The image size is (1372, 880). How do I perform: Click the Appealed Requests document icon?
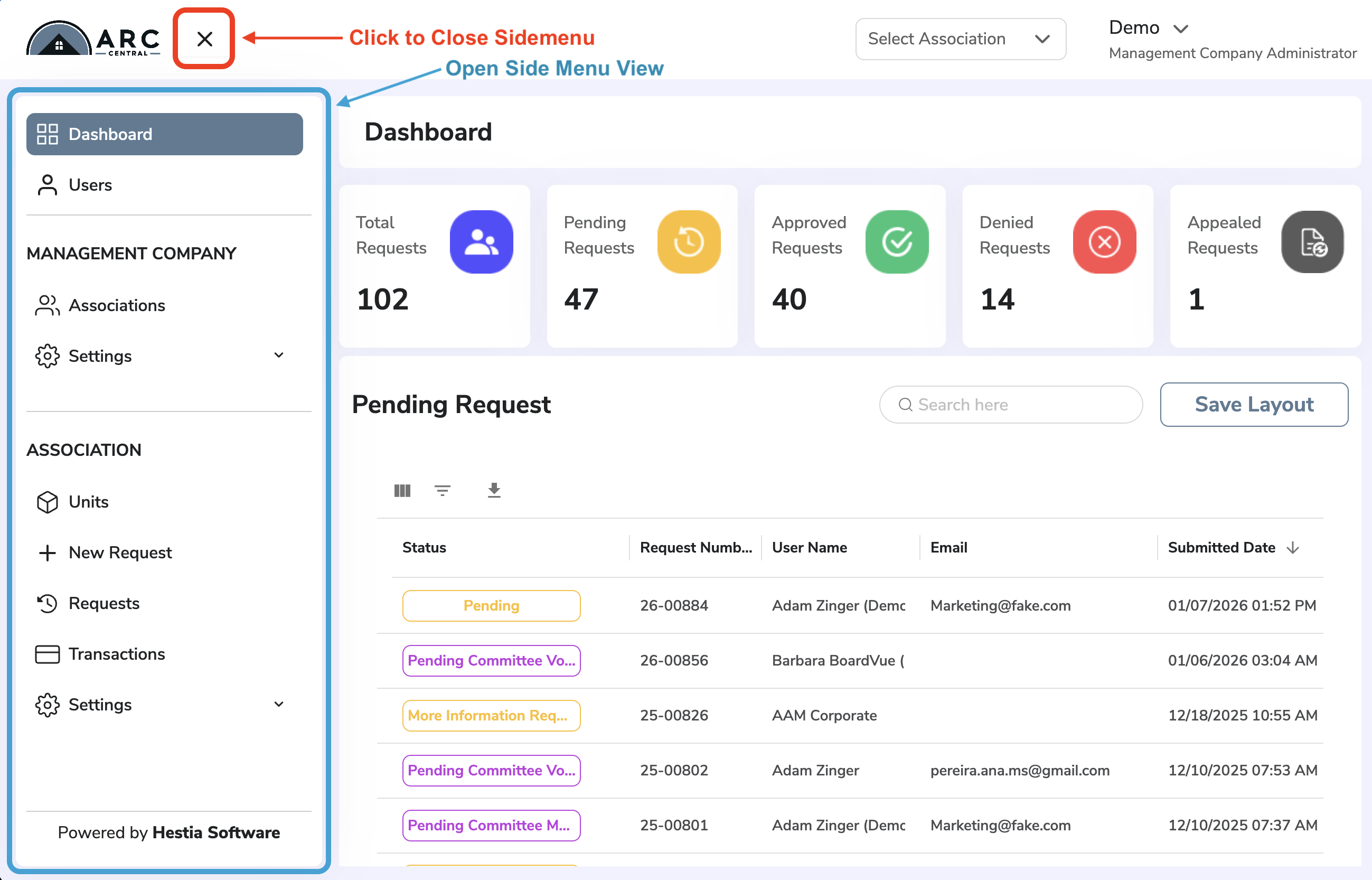tap(1312, 242)
